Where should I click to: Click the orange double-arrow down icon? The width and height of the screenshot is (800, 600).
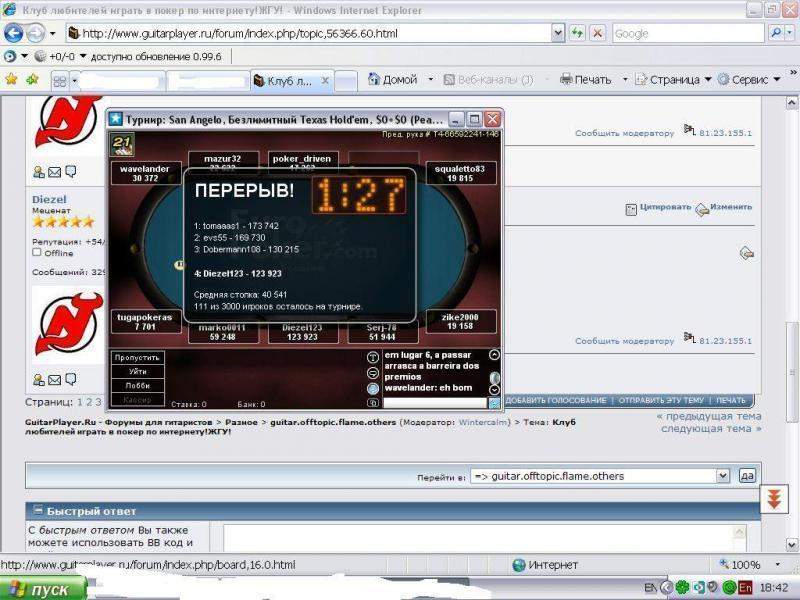tap(774, 499)
